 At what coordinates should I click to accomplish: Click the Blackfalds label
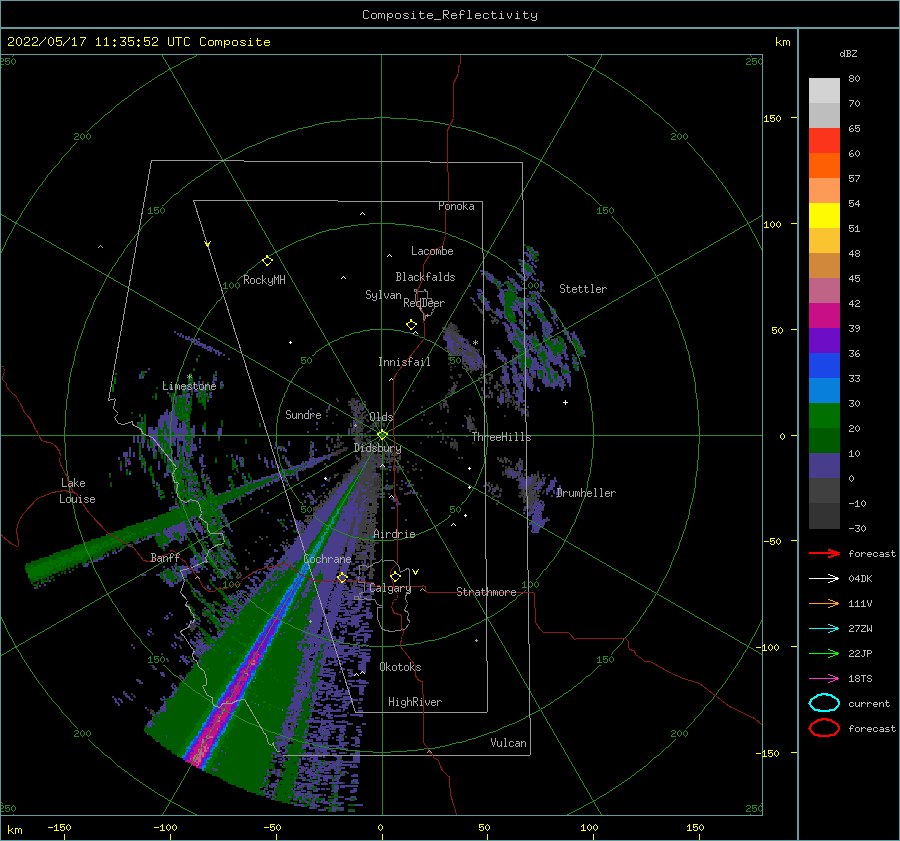[x=425, y=277]
